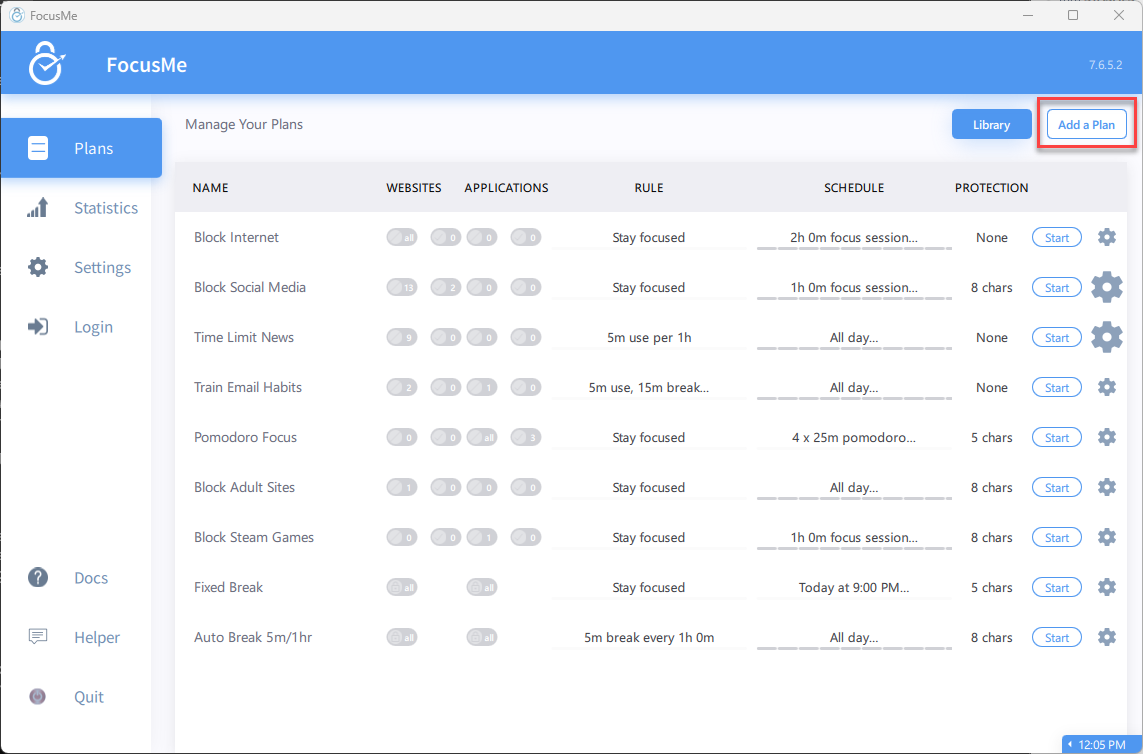Image resolution: width=1143 pixels, height=754 pixels.
Task: Start the Time Limit News plan
Action: [x=1056, y=338]
